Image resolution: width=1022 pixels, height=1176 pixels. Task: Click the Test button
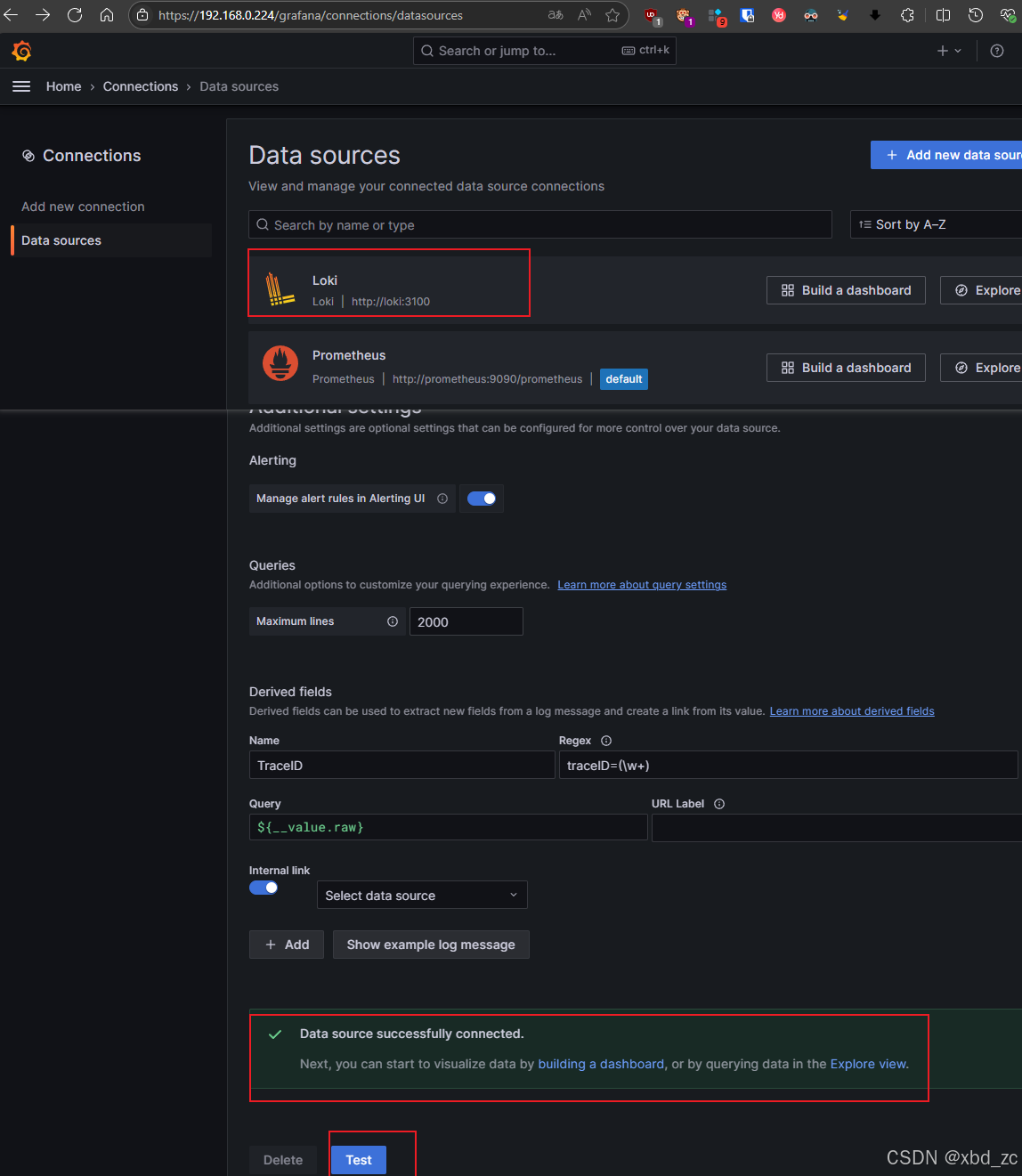pos(359,1160)
